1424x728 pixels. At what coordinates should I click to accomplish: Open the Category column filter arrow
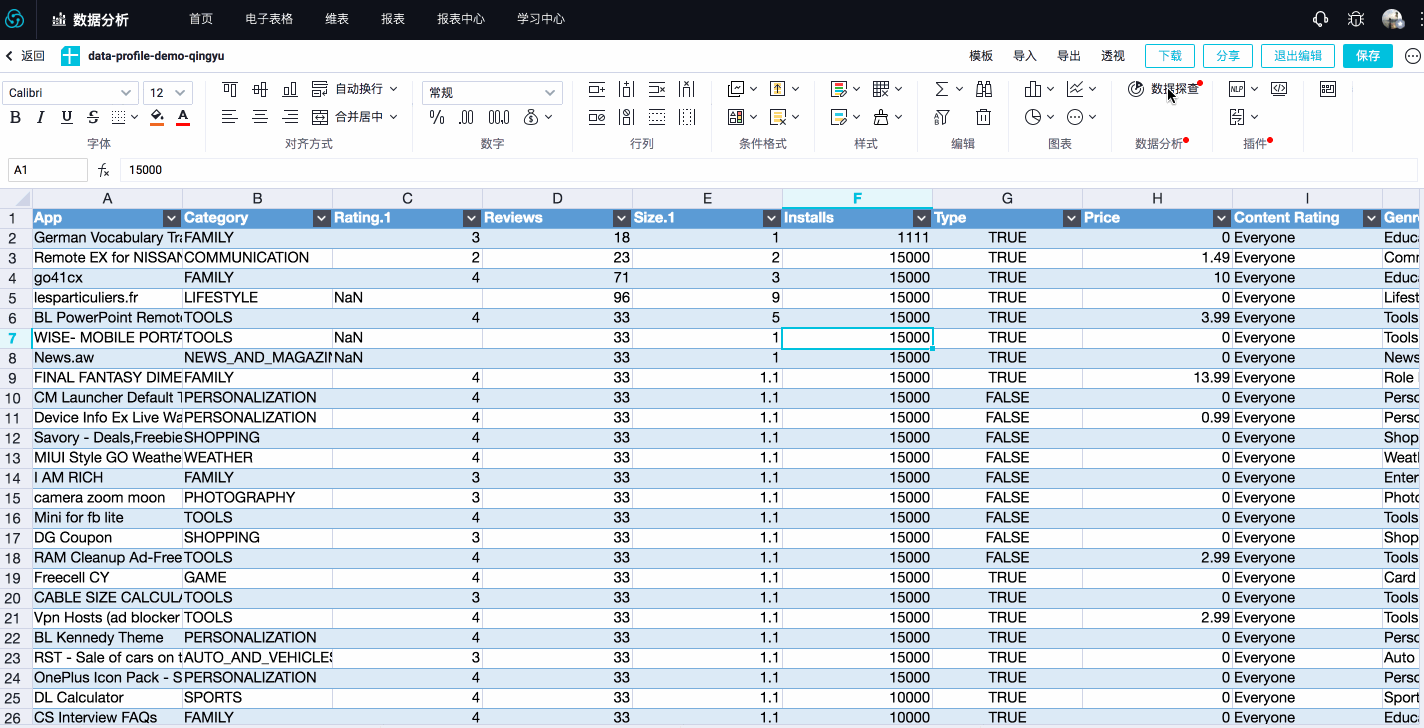321,218
